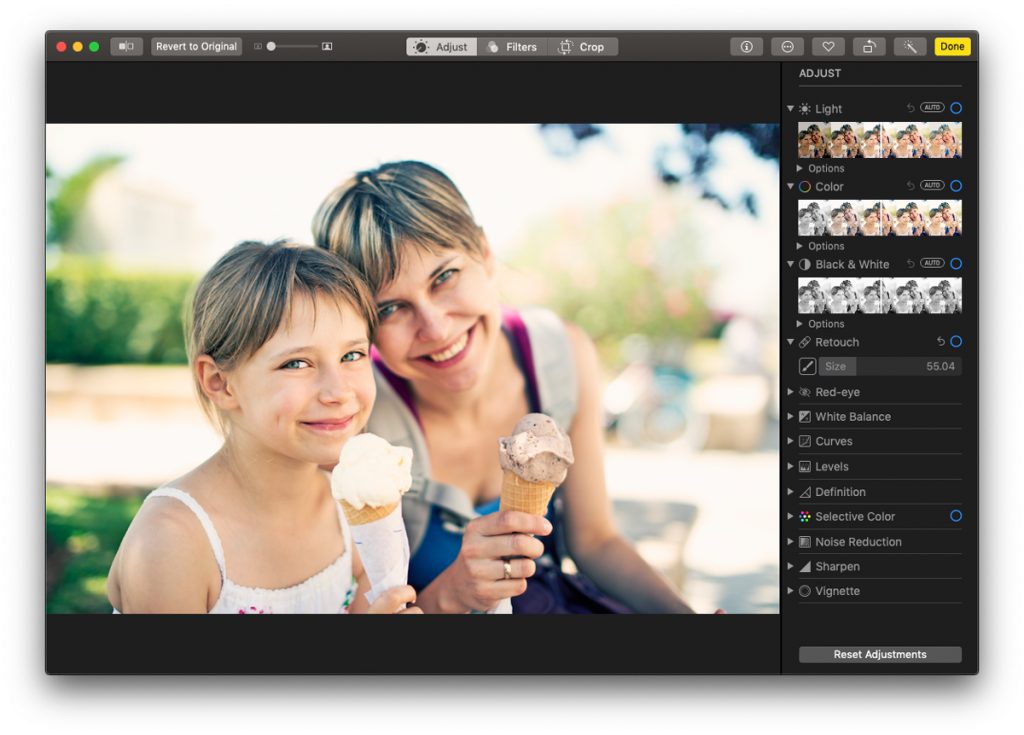Click Revert to Original button
This screenshot has width=1024, height=735.
197,46
